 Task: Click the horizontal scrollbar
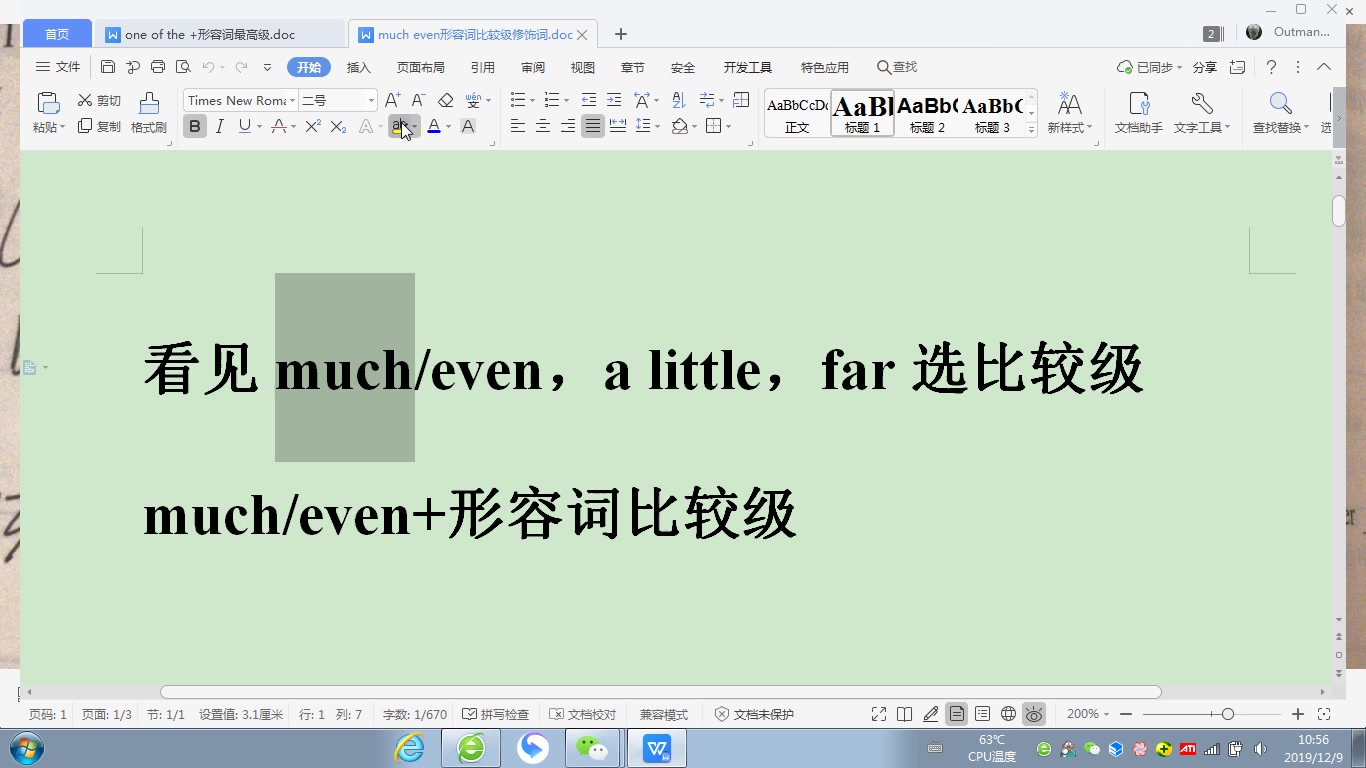[660, 692]
